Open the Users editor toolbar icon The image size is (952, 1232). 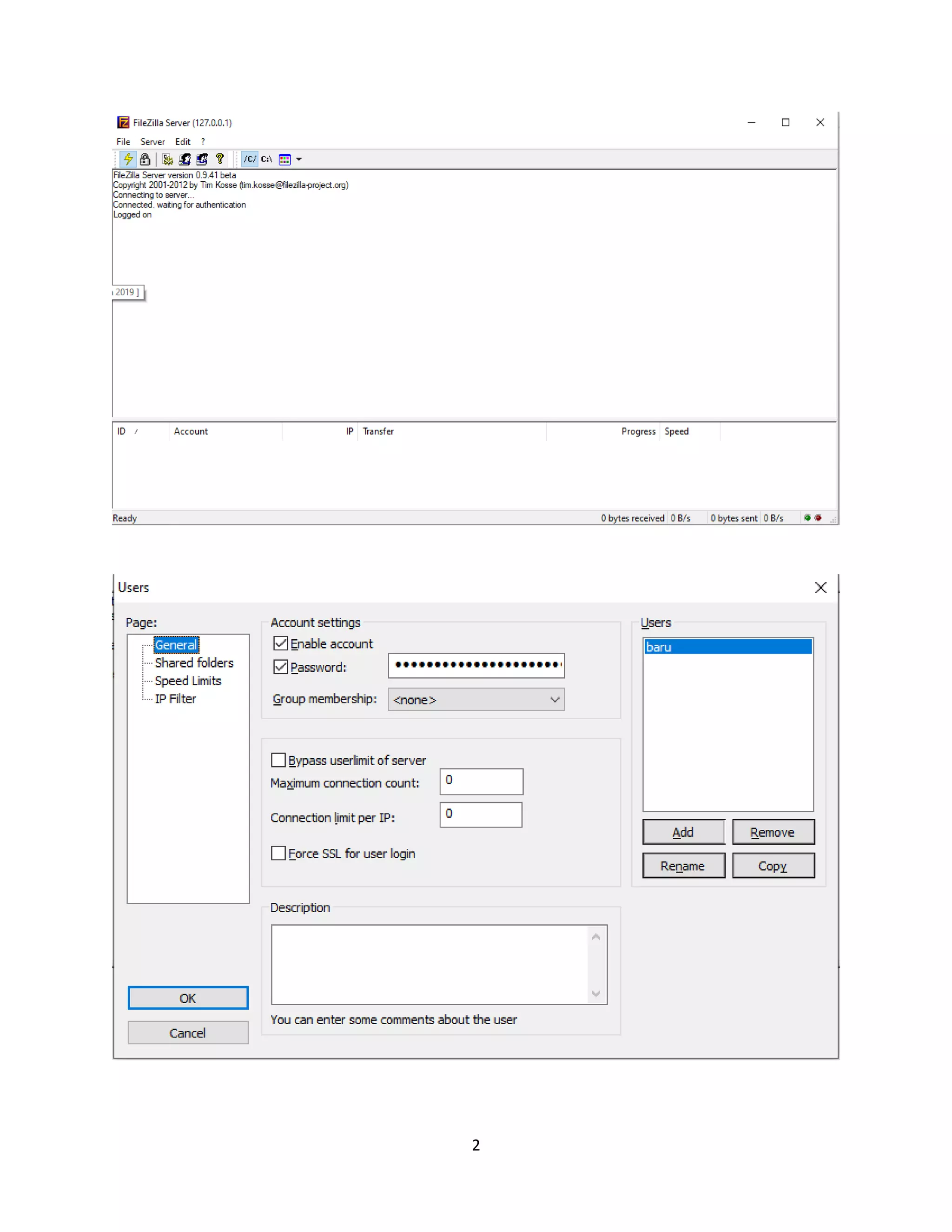point(185,159)
